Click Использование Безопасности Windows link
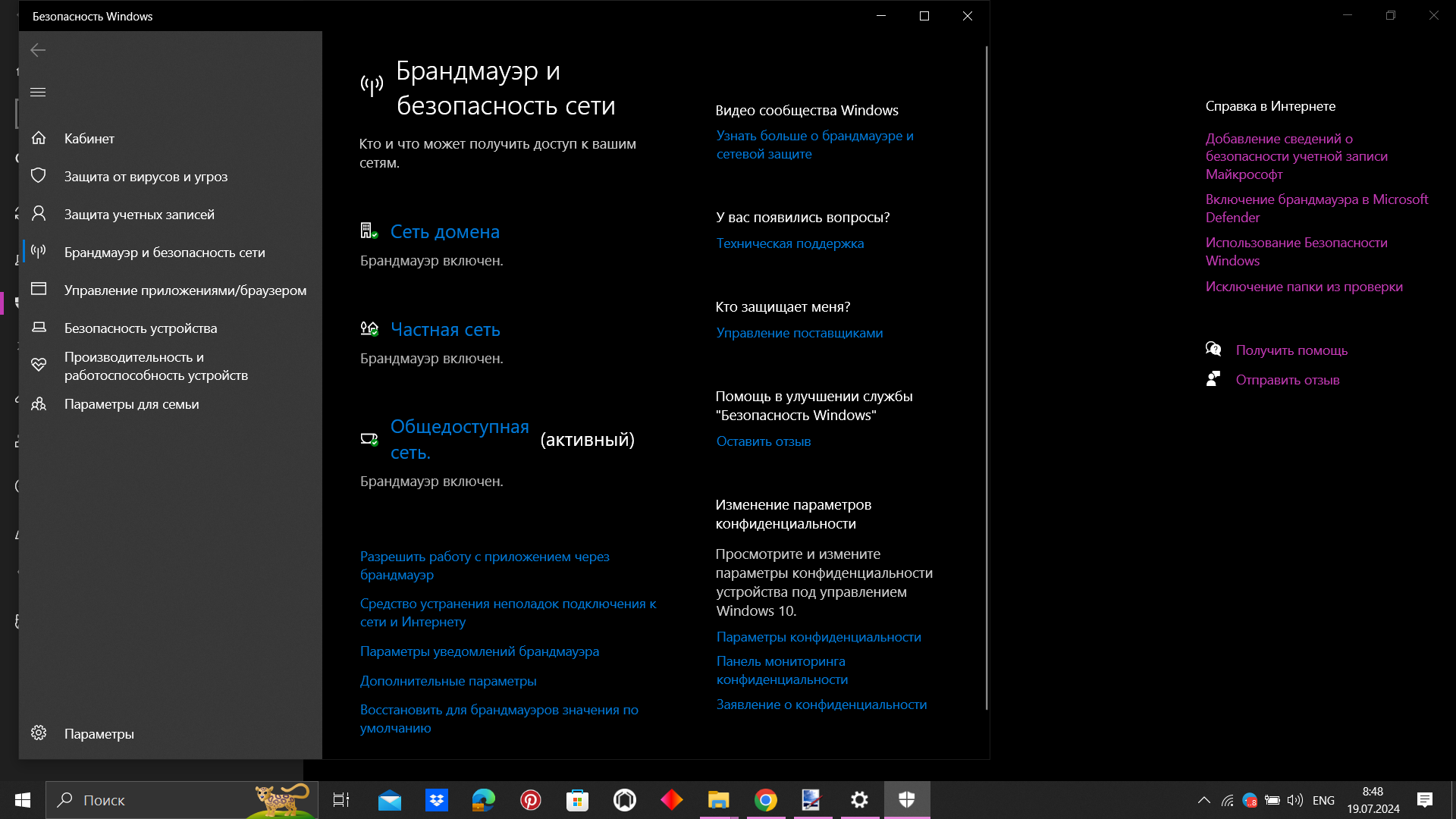 point(1296,251)
